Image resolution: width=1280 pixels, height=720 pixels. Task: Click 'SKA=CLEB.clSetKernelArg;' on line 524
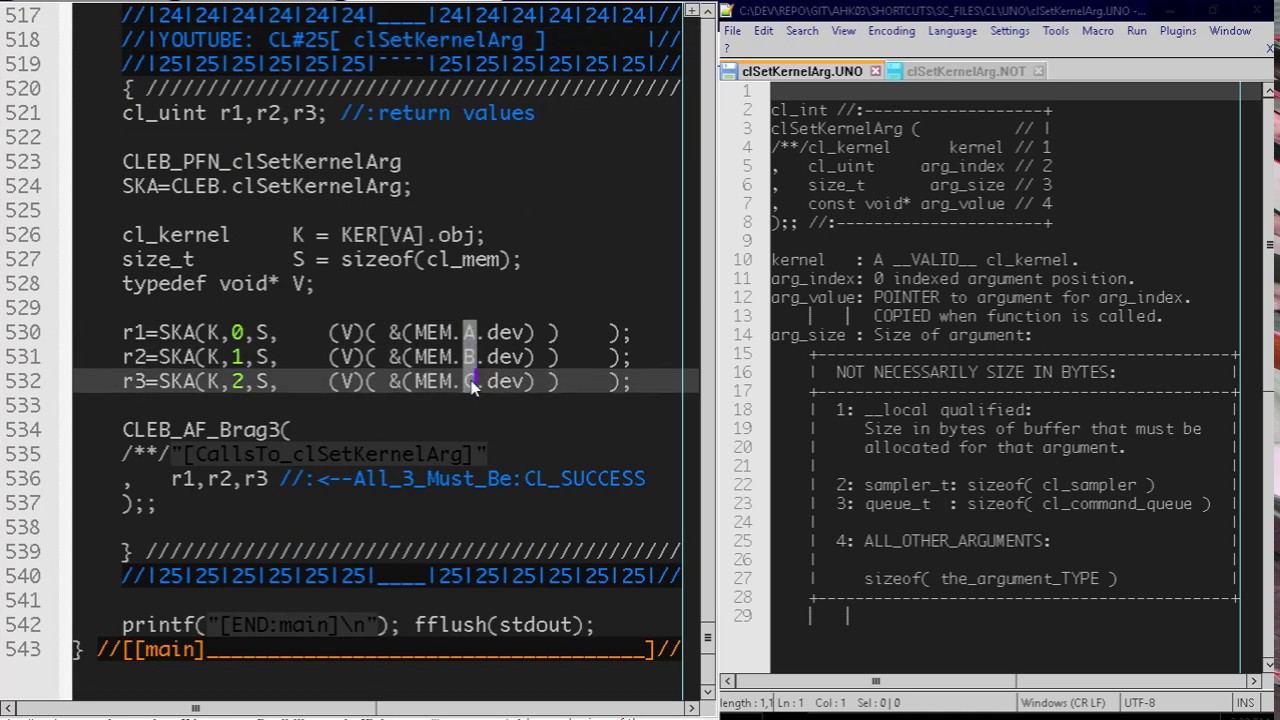click(267, 186)
